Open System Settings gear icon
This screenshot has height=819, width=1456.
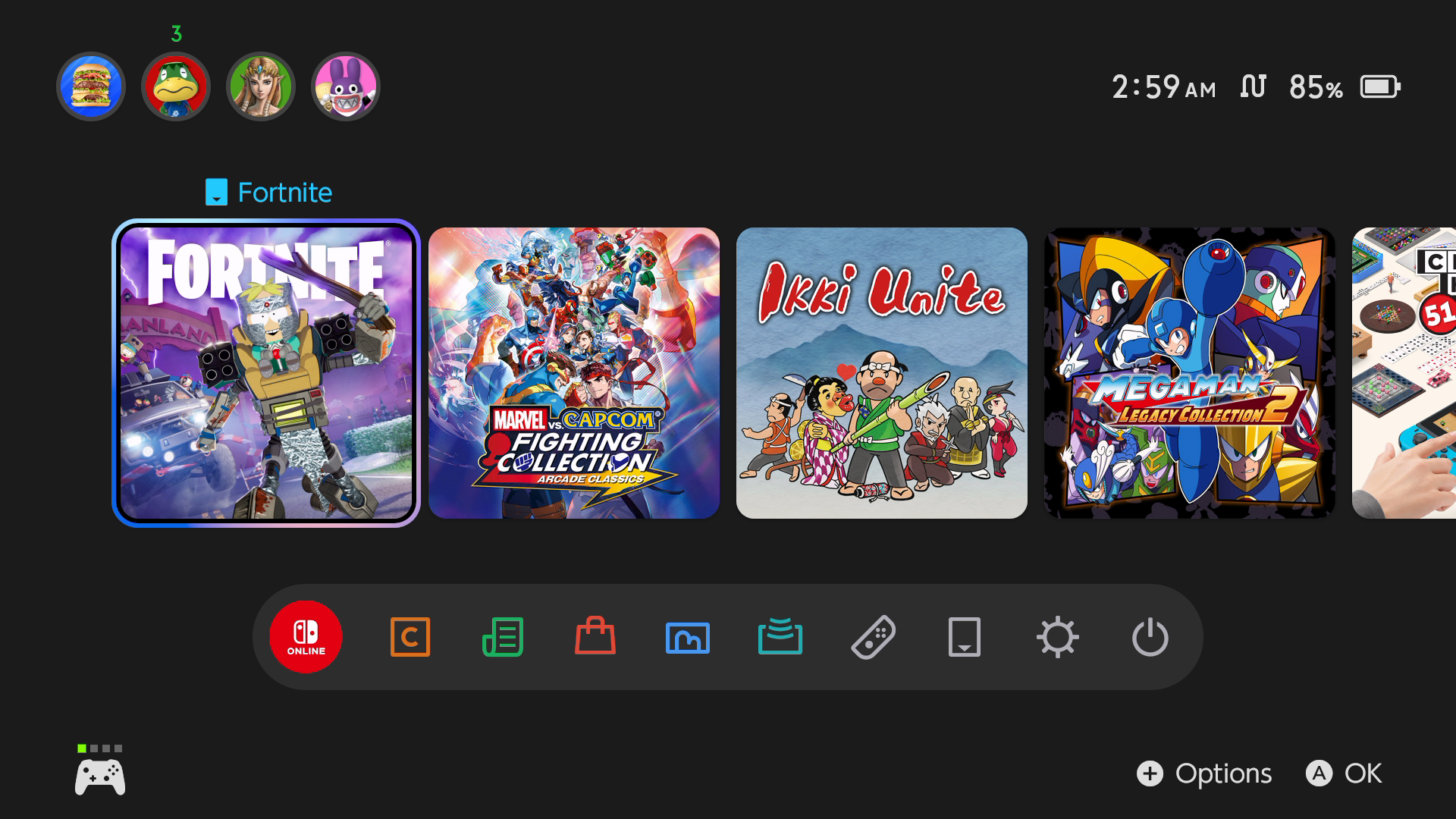pyautogui.click(x=1058, y=637)
